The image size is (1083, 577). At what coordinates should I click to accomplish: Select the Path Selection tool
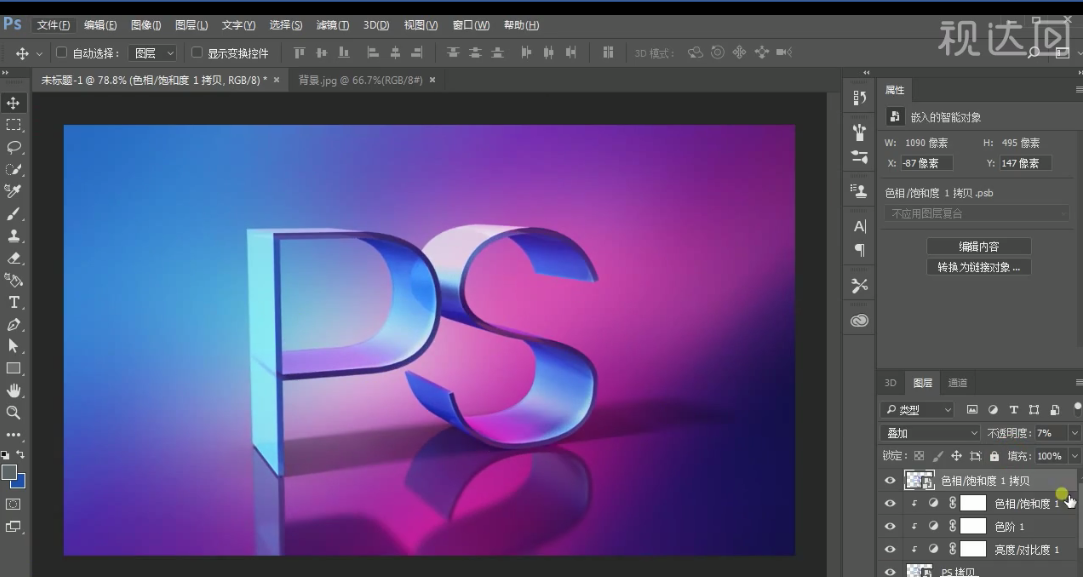(x=13, y=346)
